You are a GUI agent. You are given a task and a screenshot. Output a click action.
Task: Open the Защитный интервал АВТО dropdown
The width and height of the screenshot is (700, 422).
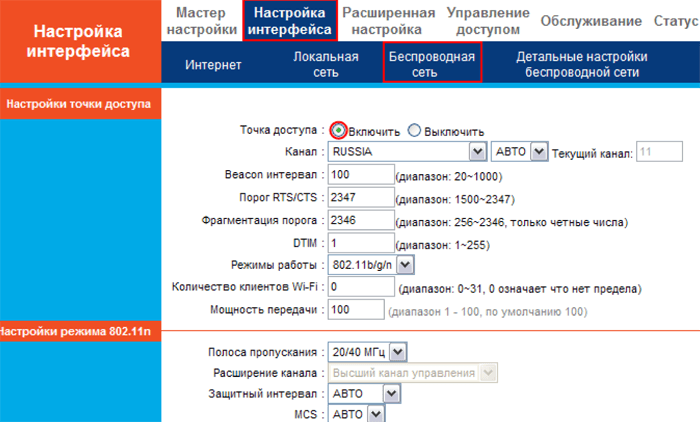pyautogui.click(x=364, y=393)
